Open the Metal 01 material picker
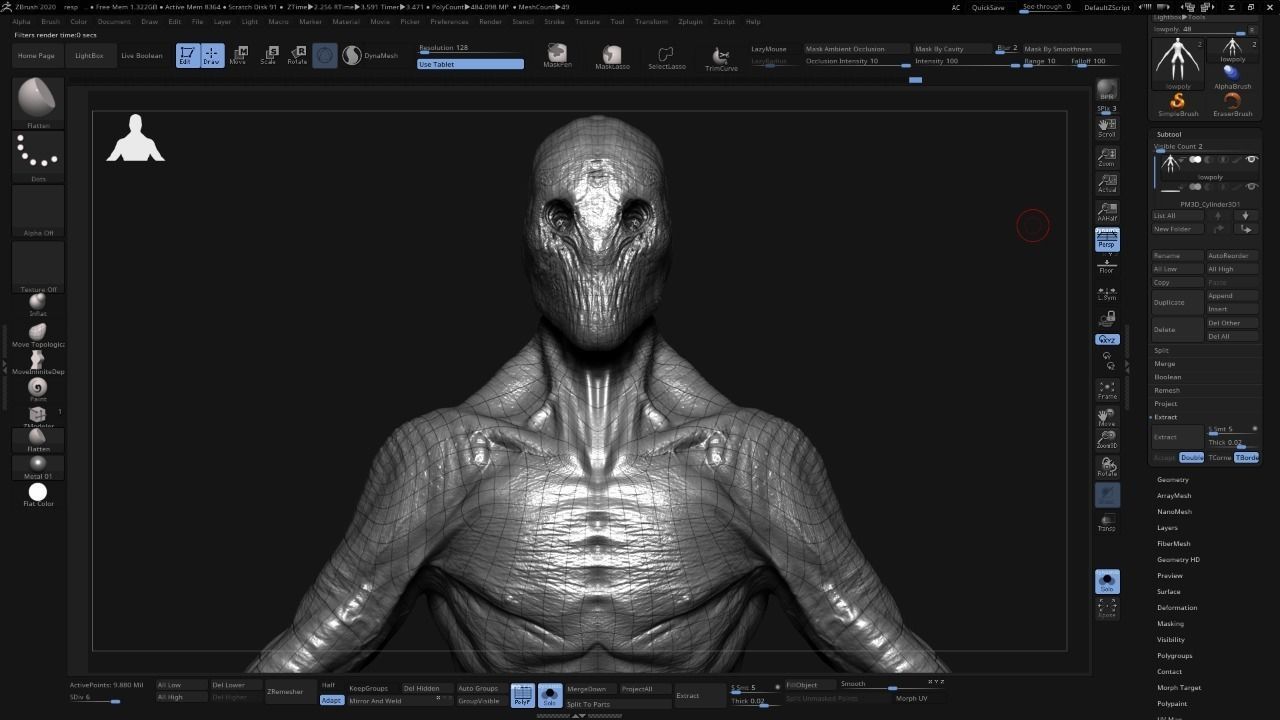 point(38,467)
